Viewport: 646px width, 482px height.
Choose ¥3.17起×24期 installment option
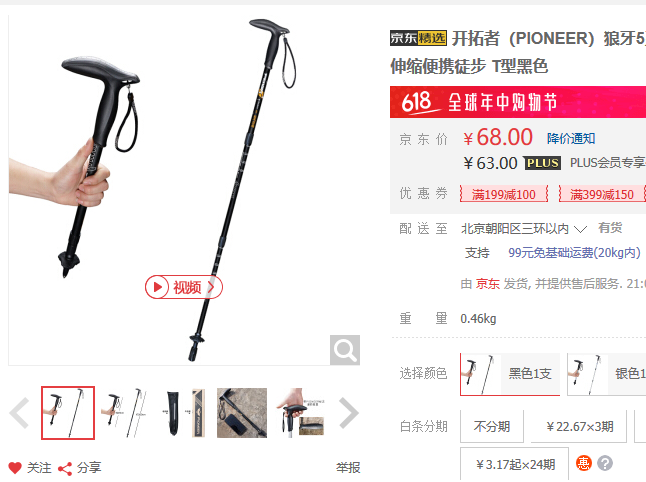click(x=515, y=464)
